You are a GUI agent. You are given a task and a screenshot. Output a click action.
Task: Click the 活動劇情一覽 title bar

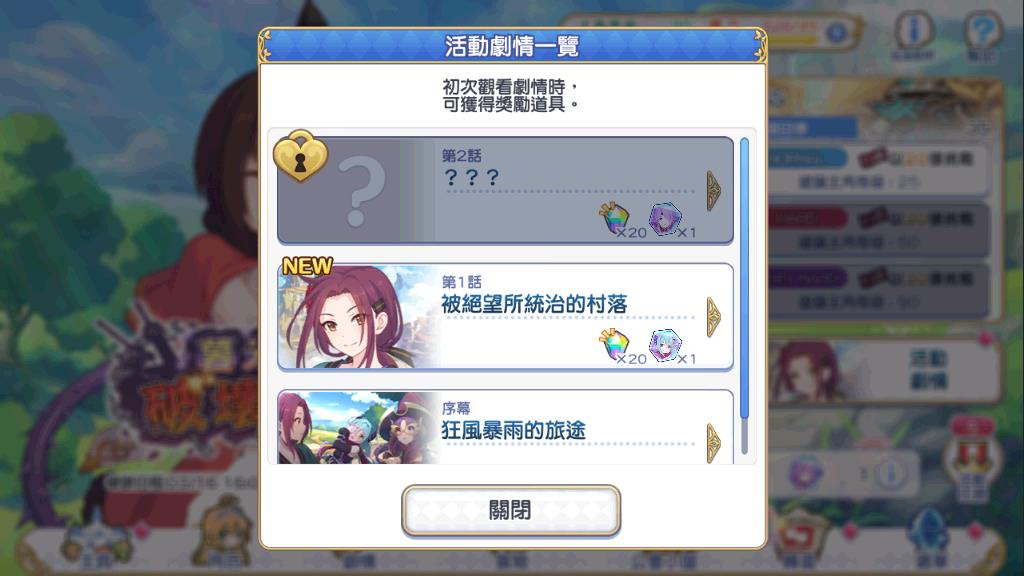[512, 46]
